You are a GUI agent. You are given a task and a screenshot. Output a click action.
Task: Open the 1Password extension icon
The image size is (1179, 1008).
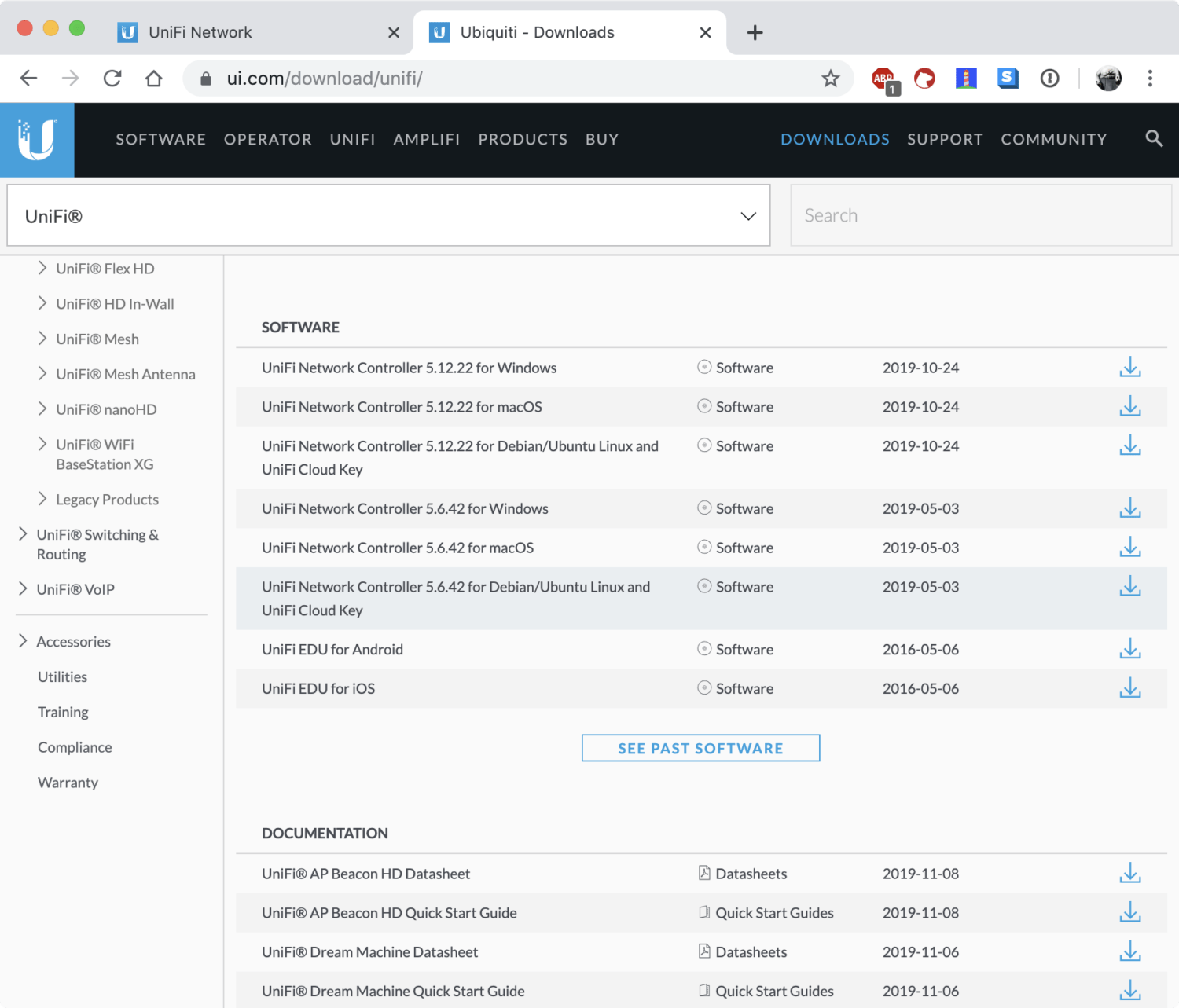[x=1050, y=79]
